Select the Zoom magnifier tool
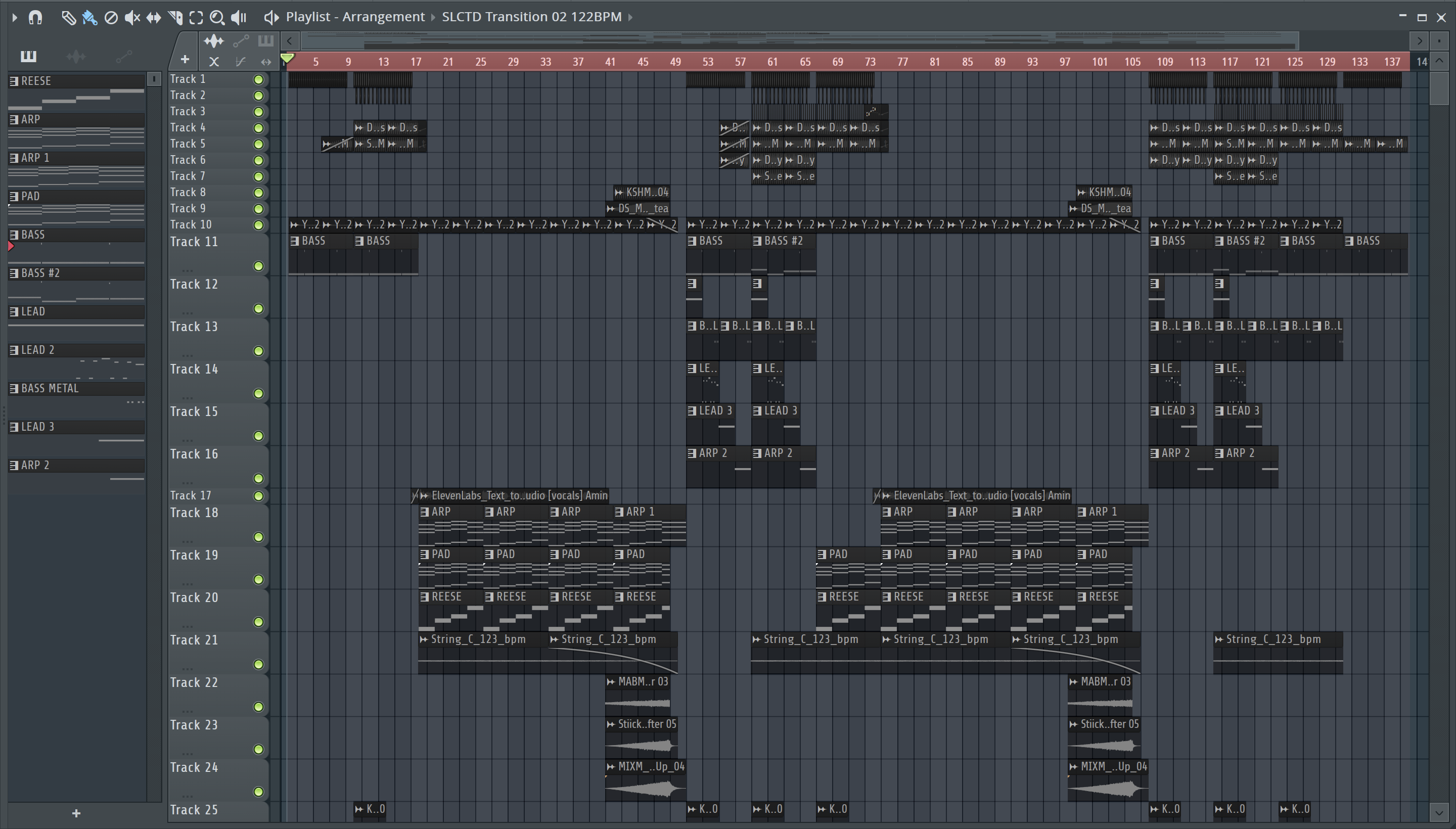 pyautogui.click(x=217, y=18)
